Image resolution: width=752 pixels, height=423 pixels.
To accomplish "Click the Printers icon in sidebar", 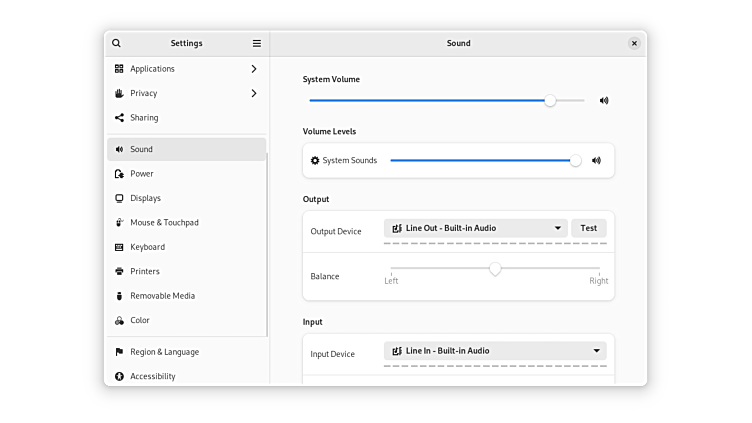I will pos(120,271).
